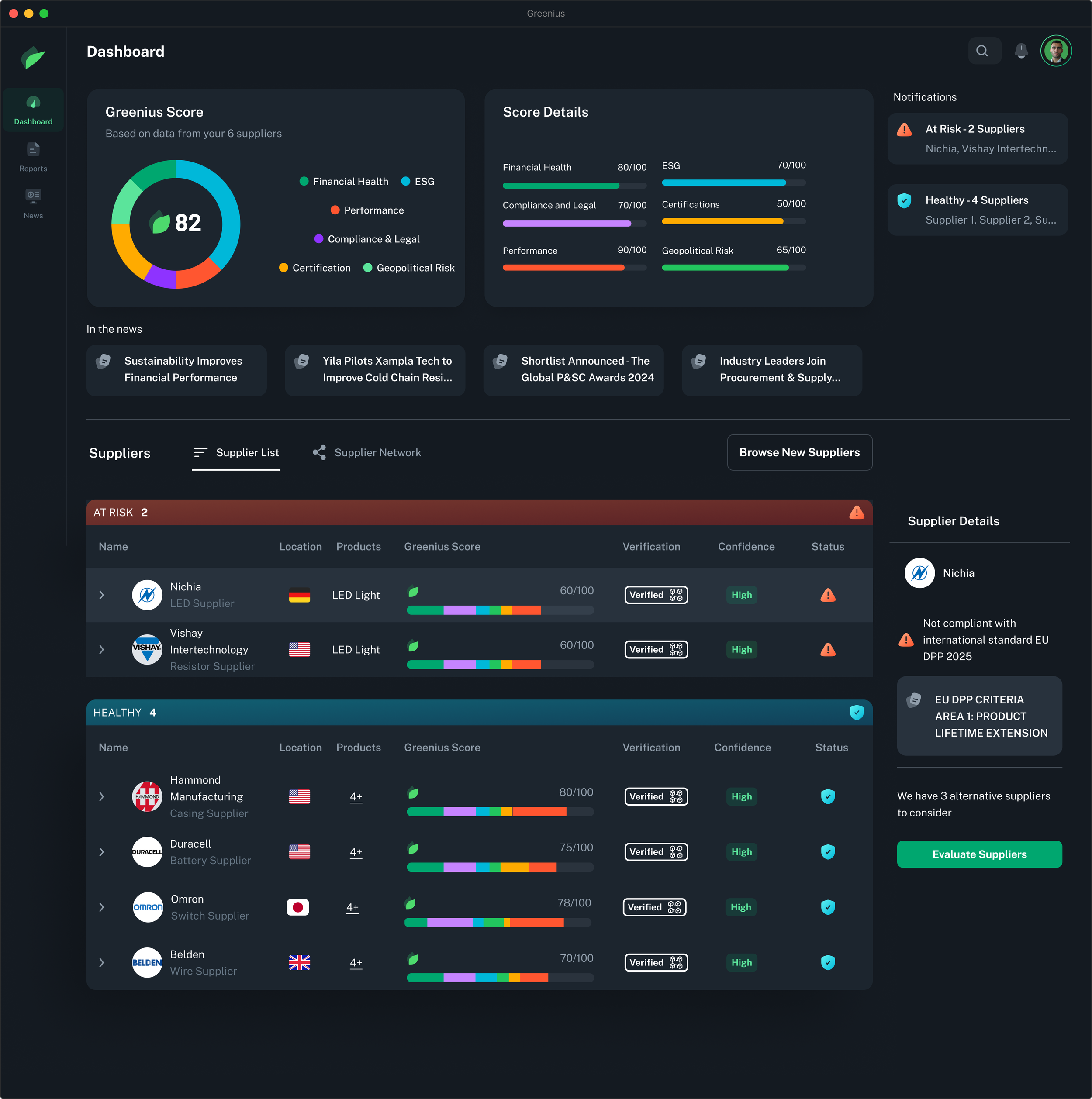
Task: Open Sustainability Improves Financial Performance news card
Action: point(176,370)
